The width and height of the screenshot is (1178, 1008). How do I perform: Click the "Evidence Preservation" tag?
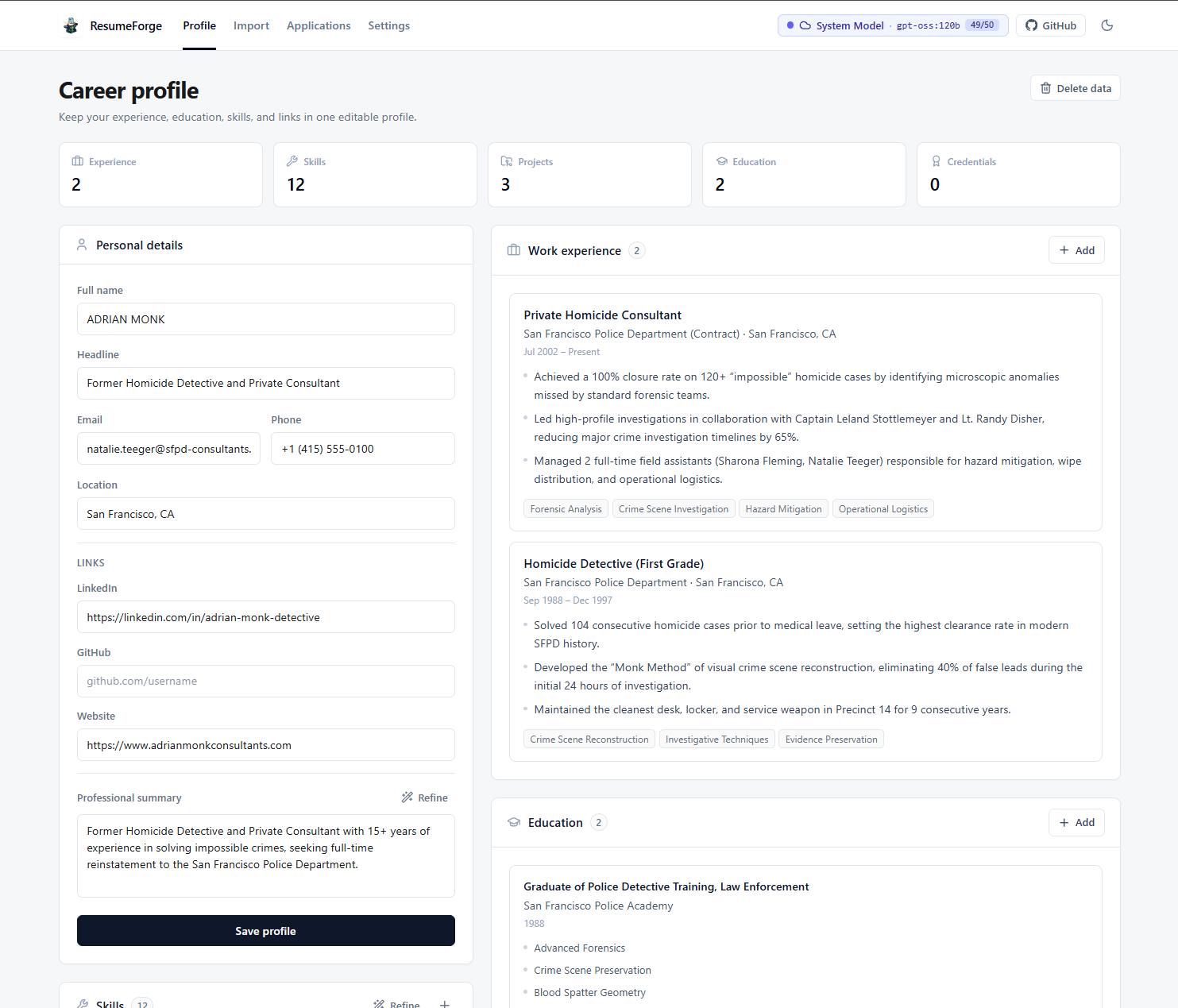pos(832,740)
